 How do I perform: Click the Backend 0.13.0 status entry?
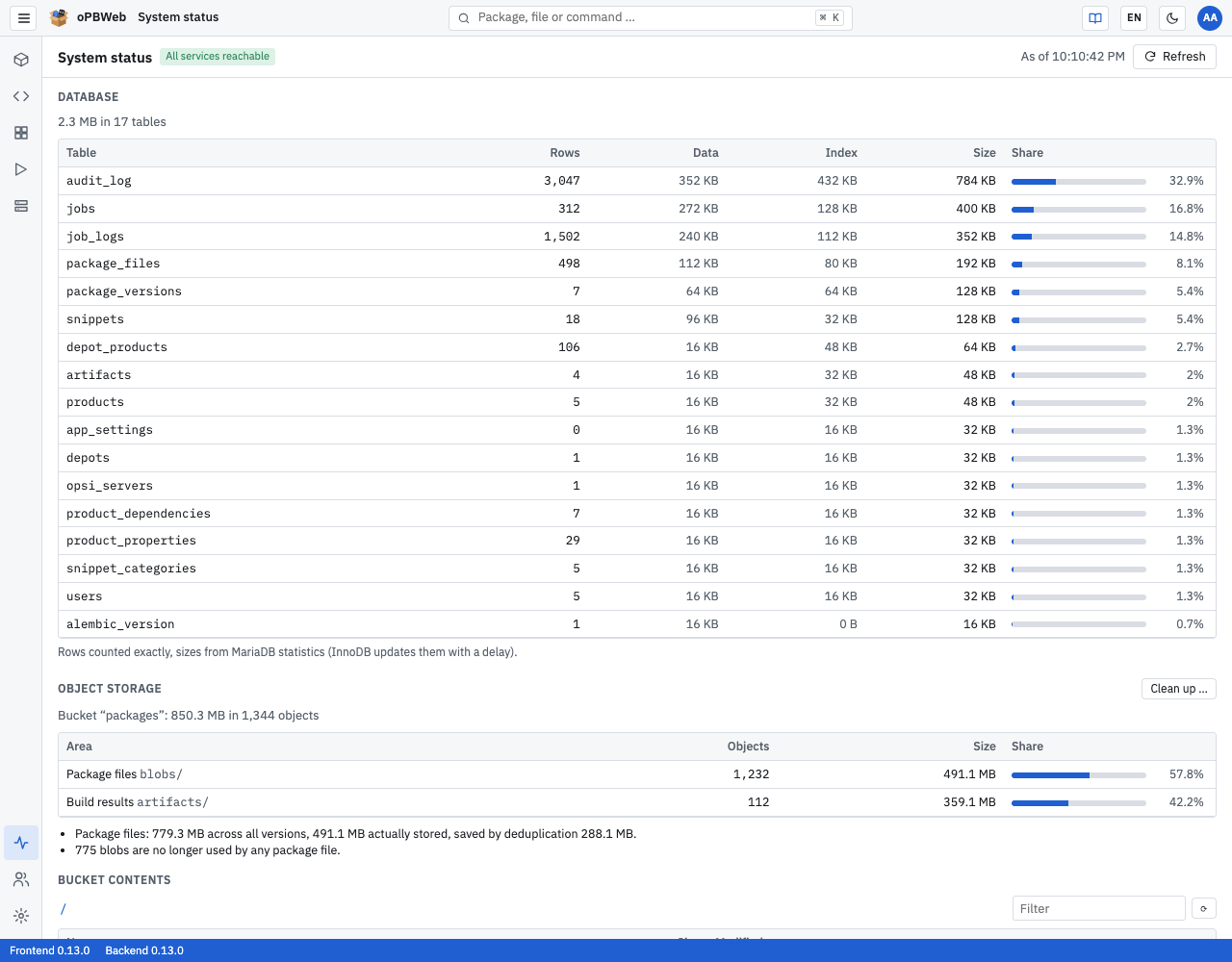pyautogui.click(x=144, y=950)
